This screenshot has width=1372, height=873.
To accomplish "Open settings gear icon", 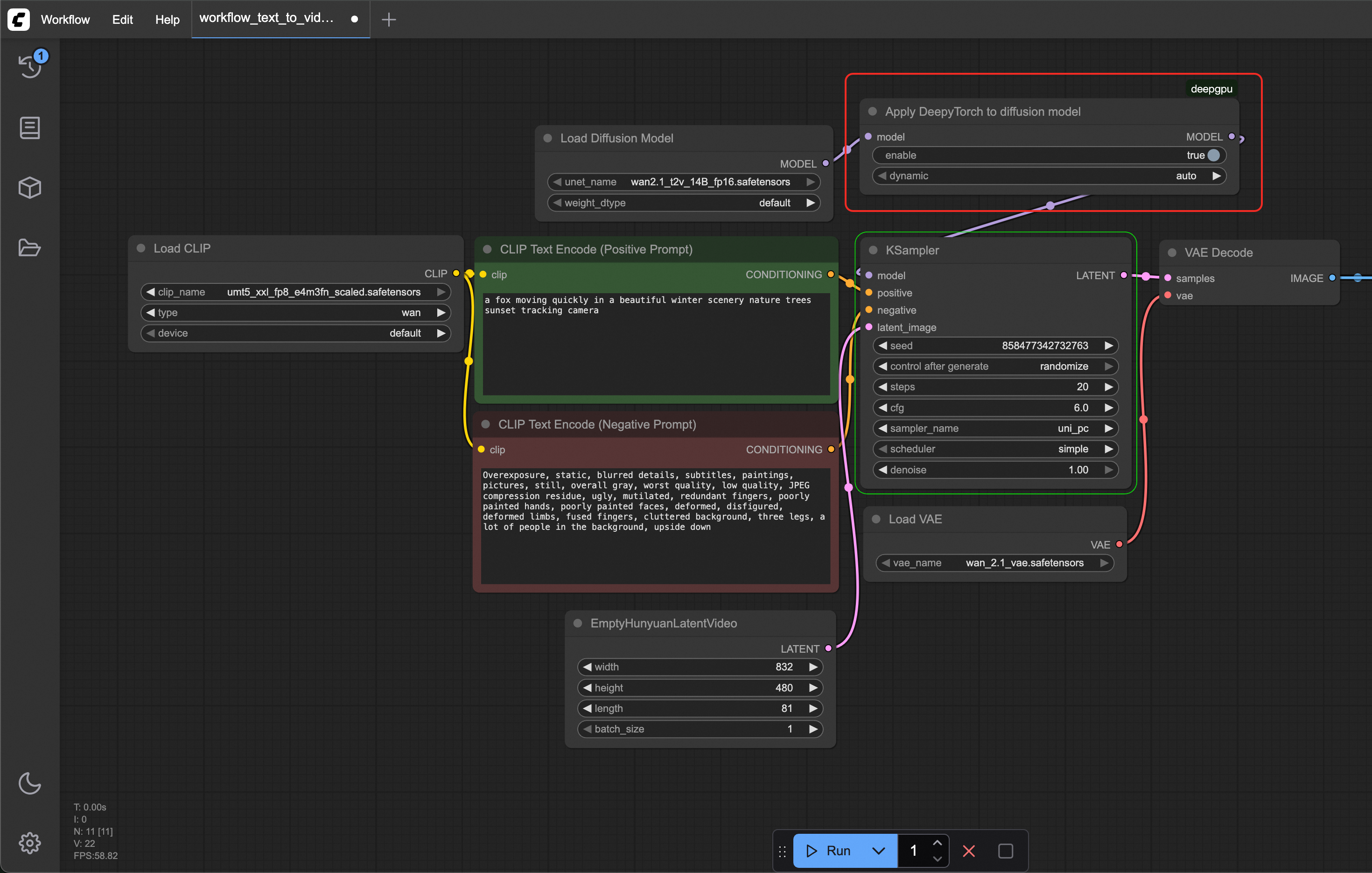I will 29,842.
